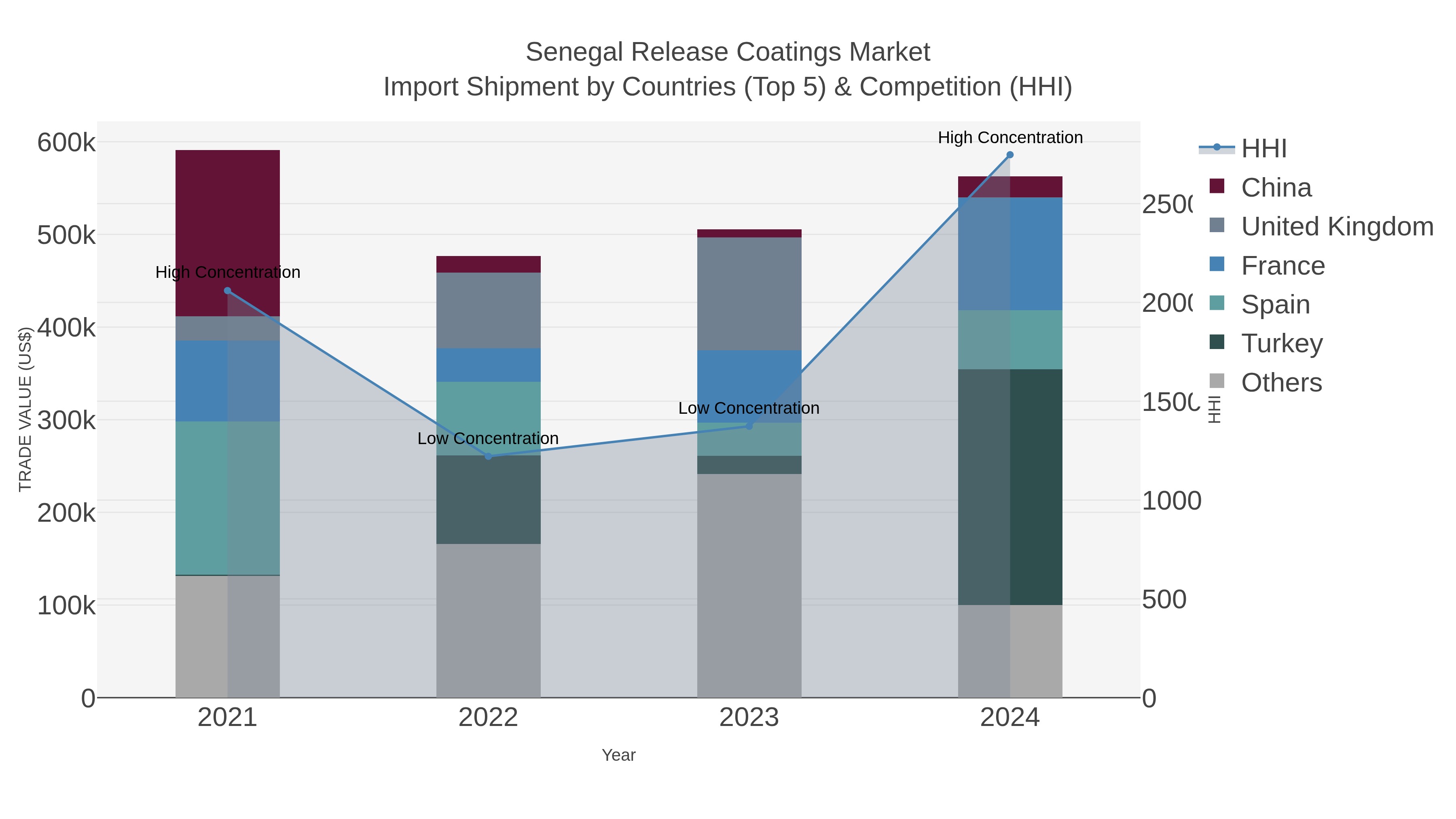This screenshot has height=819, width=1456.
Task: Toggle the Turkey legend entry
Action: click(1267, 343)
